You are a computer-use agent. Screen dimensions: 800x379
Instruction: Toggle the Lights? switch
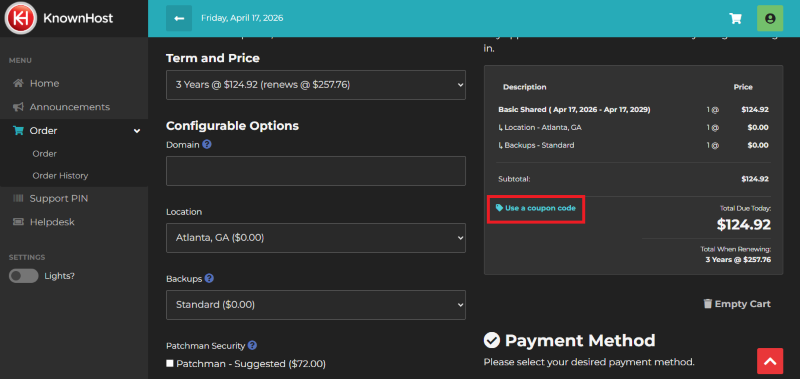click(x=23, y=276)
